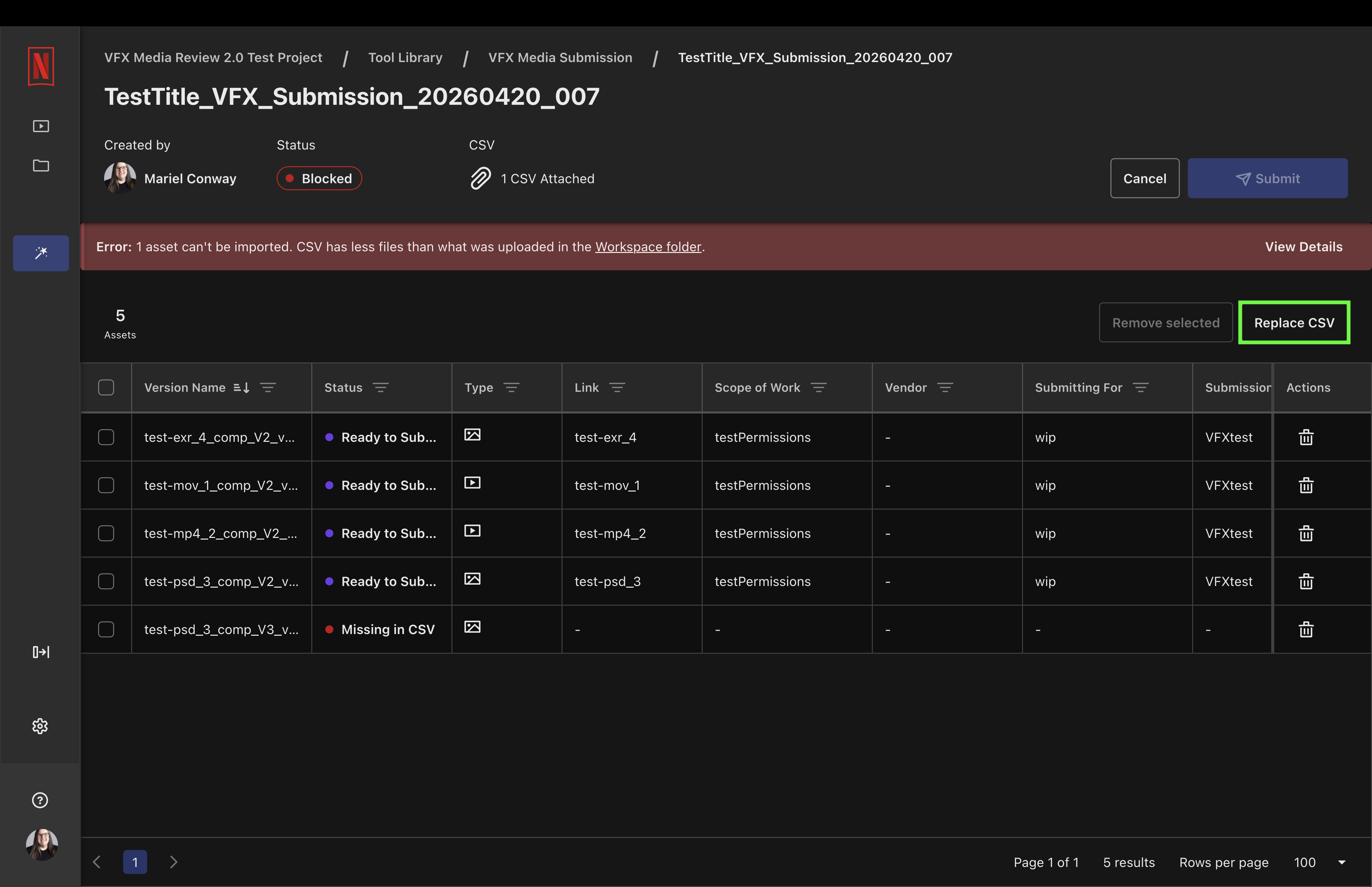Toggle the select-all checkbox in table header

pyautogui.click(x=106, y=388)
